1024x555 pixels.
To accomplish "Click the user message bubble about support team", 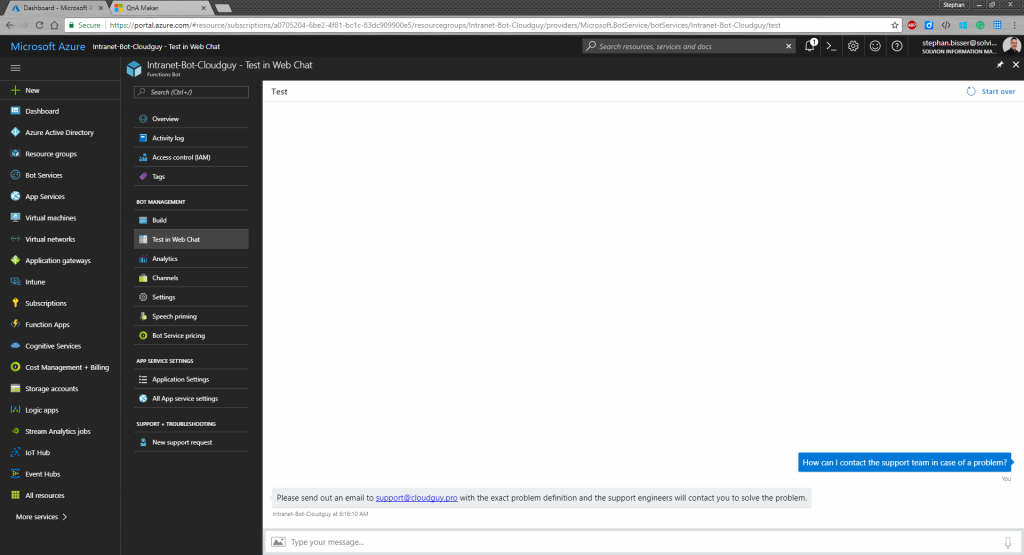I will 904,462.
